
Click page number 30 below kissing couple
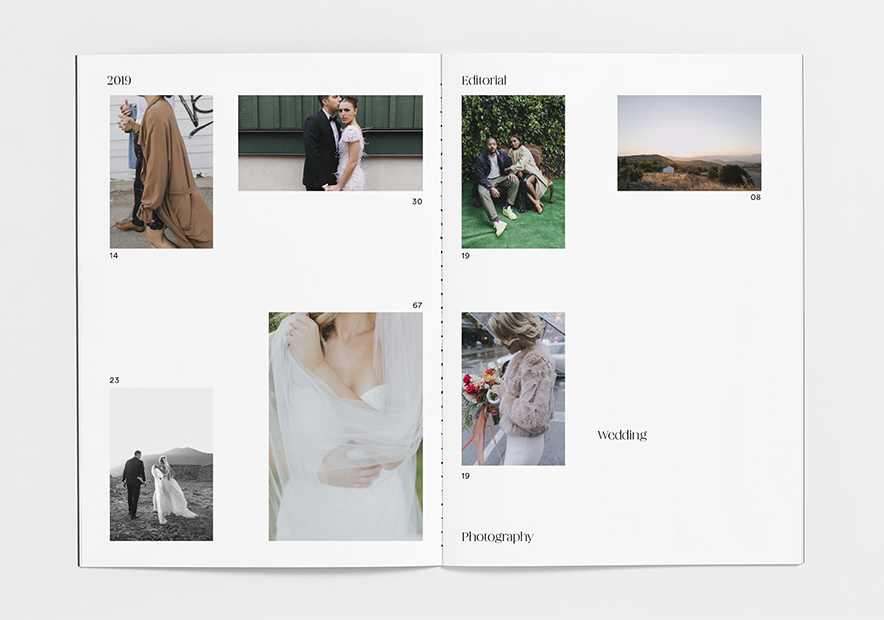pos(417,201)
